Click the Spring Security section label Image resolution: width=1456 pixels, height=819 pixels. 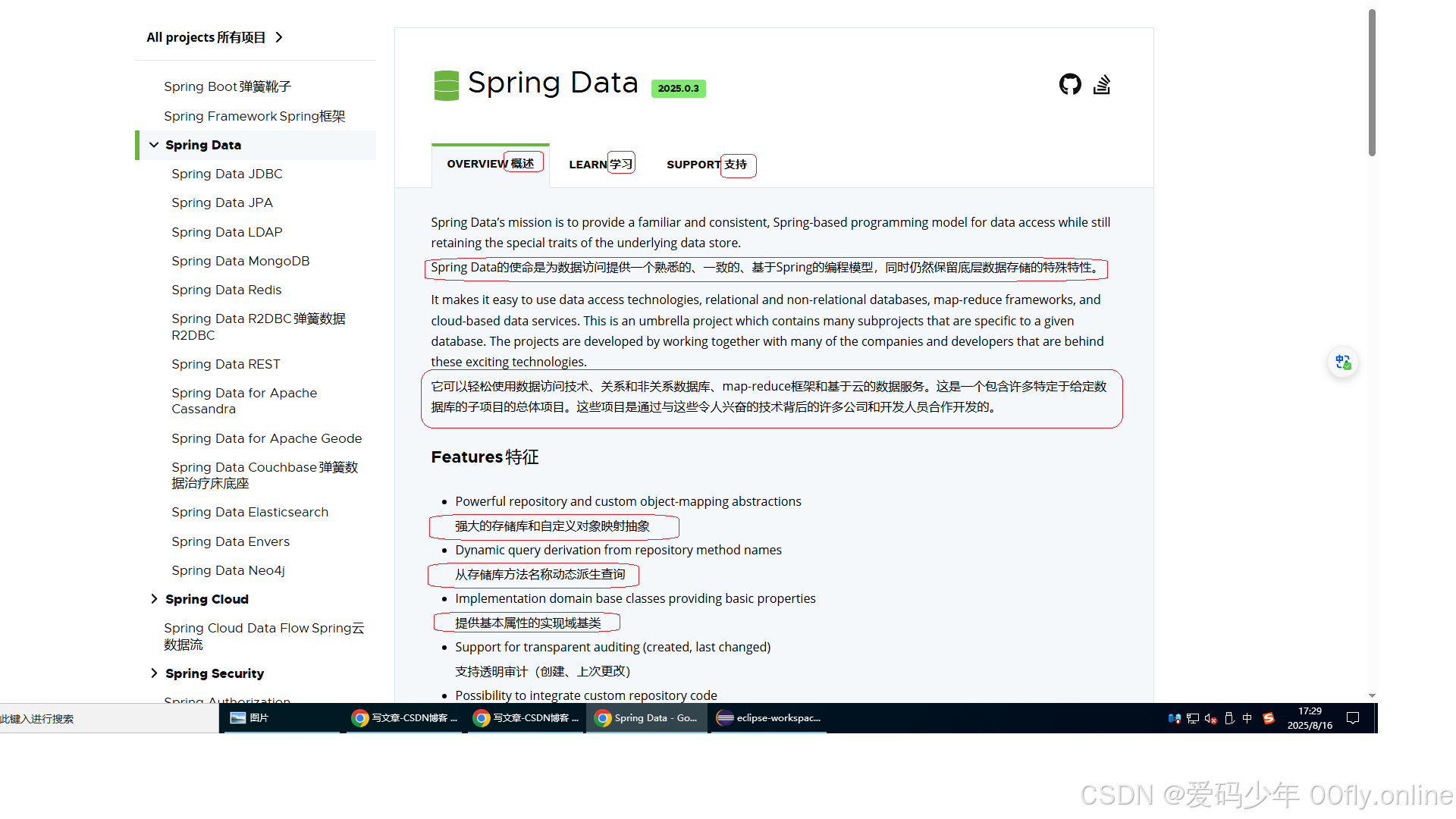pos(215,673)
